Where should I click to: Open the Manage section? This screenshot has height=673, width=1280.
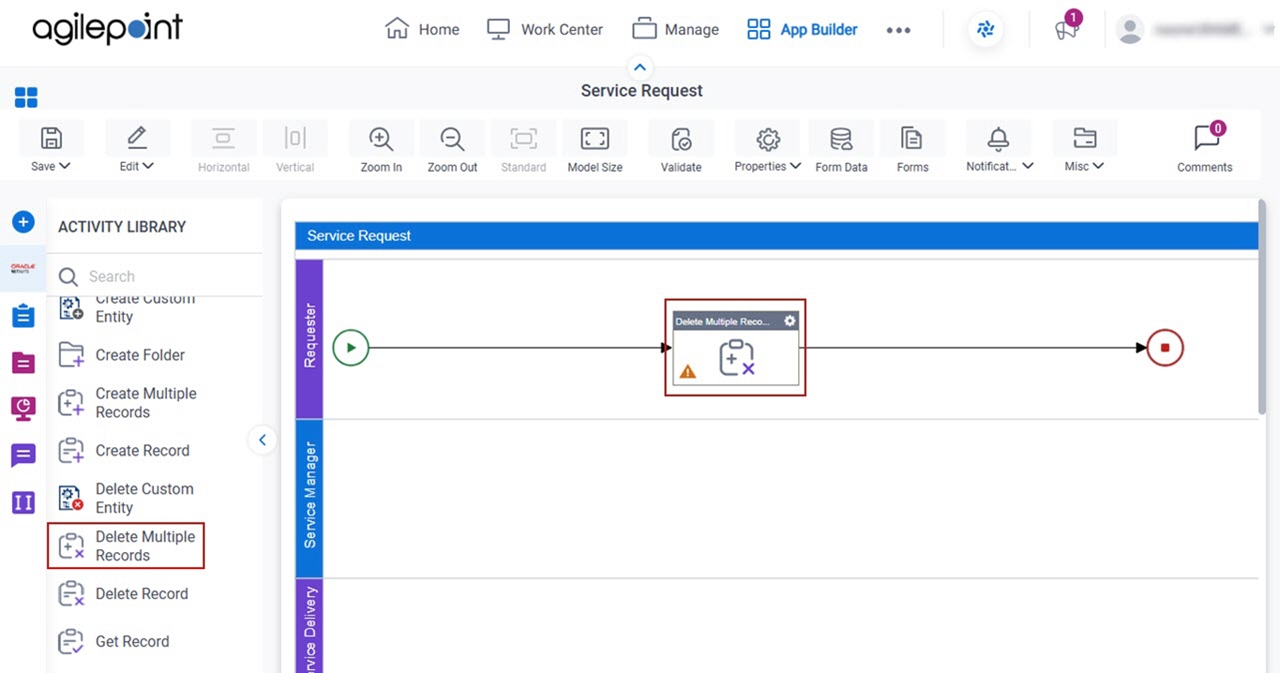tap(676, 29)
